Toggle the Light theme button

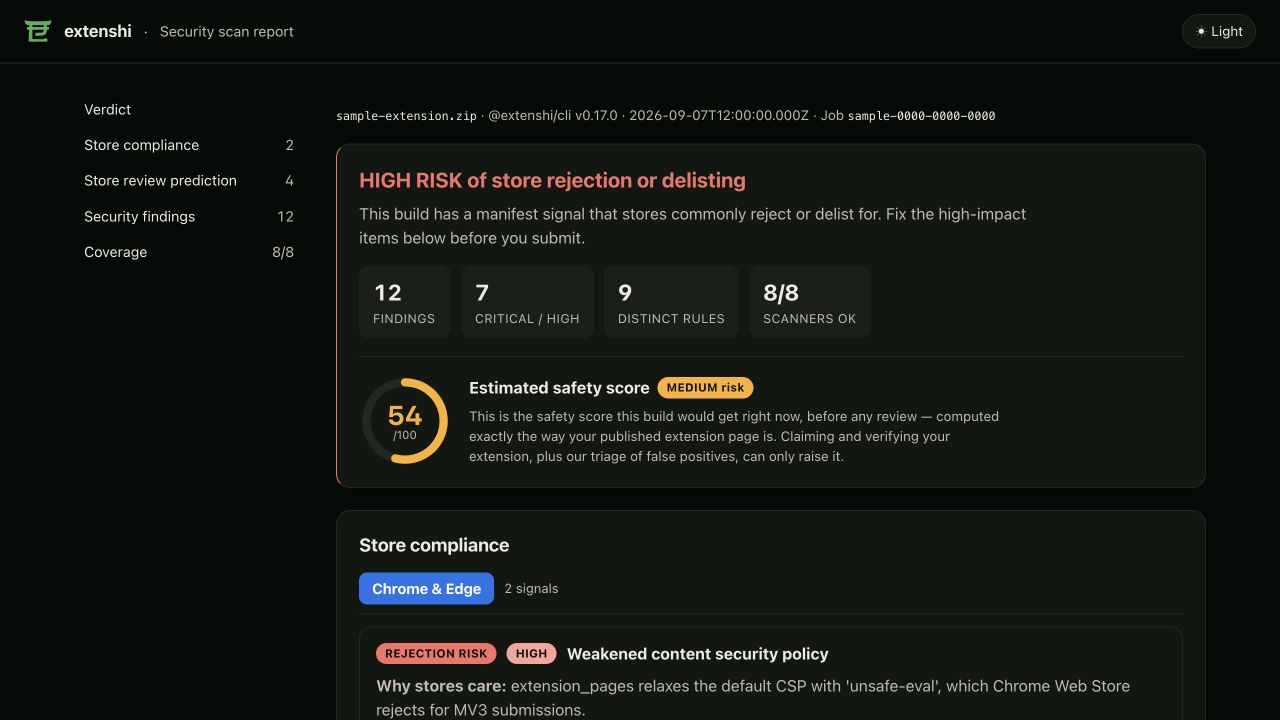pos(1218,31)
